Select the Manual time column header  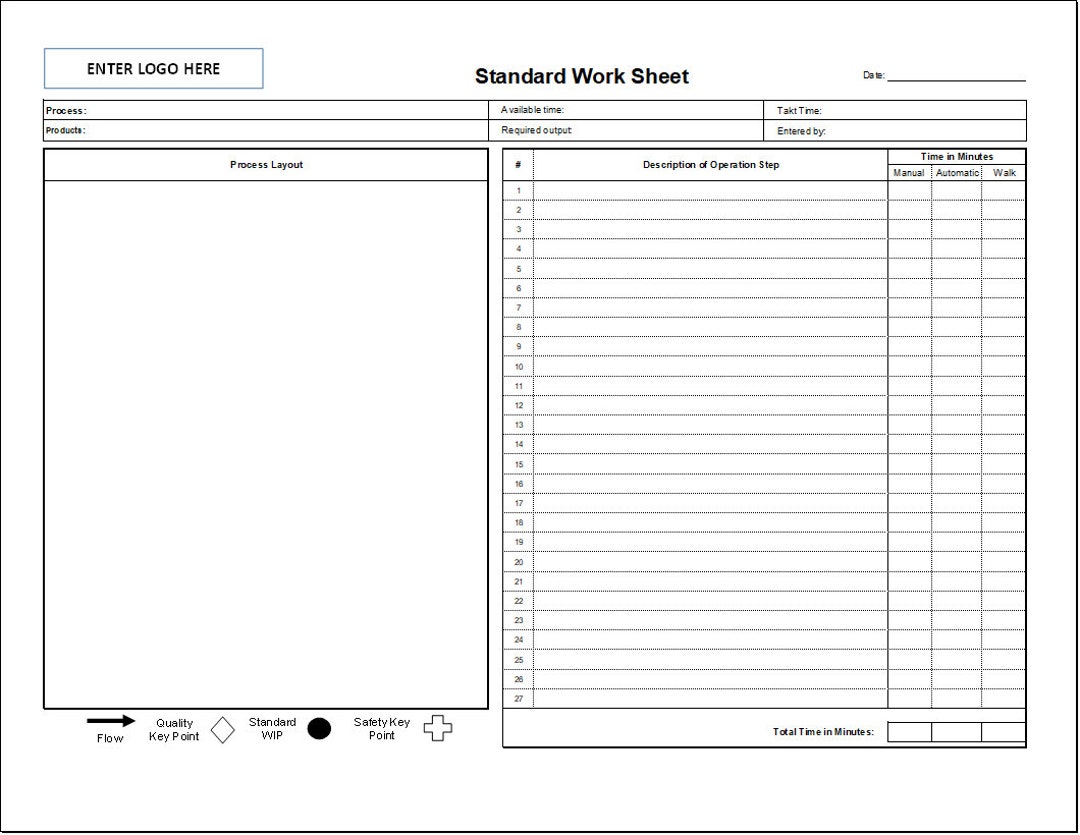click(x=908, y=172)
